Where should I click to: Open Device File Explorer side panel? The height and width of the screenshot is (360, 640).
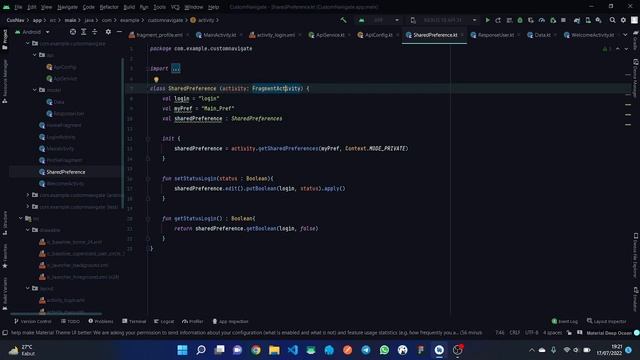point(636,255)
